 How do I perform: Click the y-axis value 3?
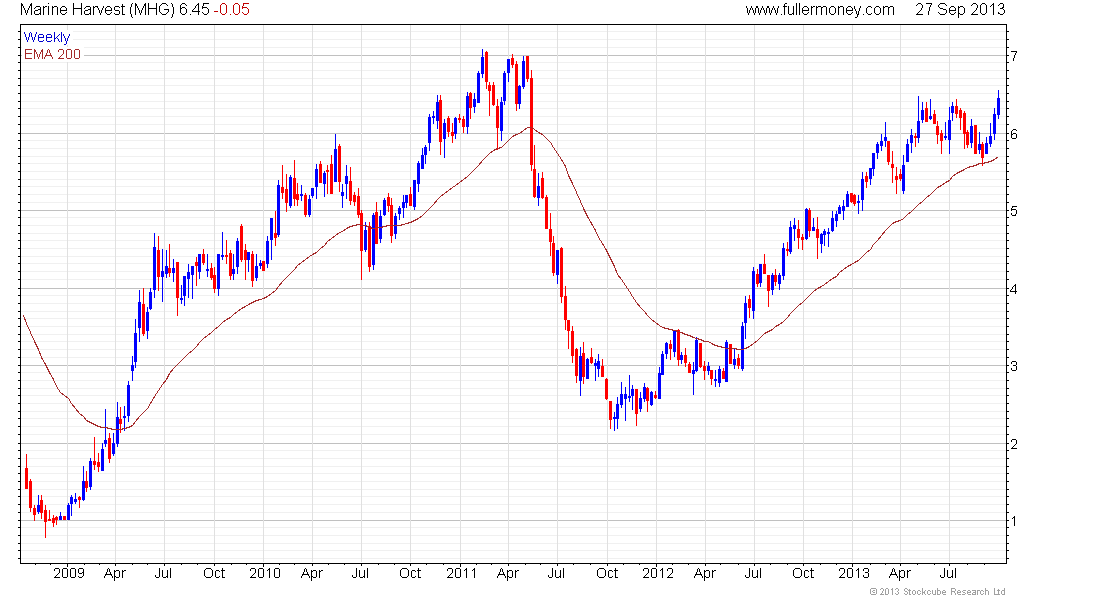(x=1014, y=366)
